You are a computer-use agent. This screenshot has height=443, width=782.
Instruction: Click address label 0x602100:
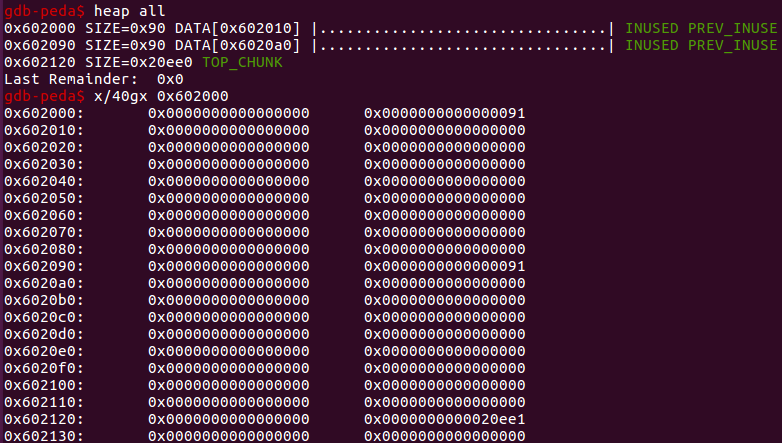tap(44, 385)
